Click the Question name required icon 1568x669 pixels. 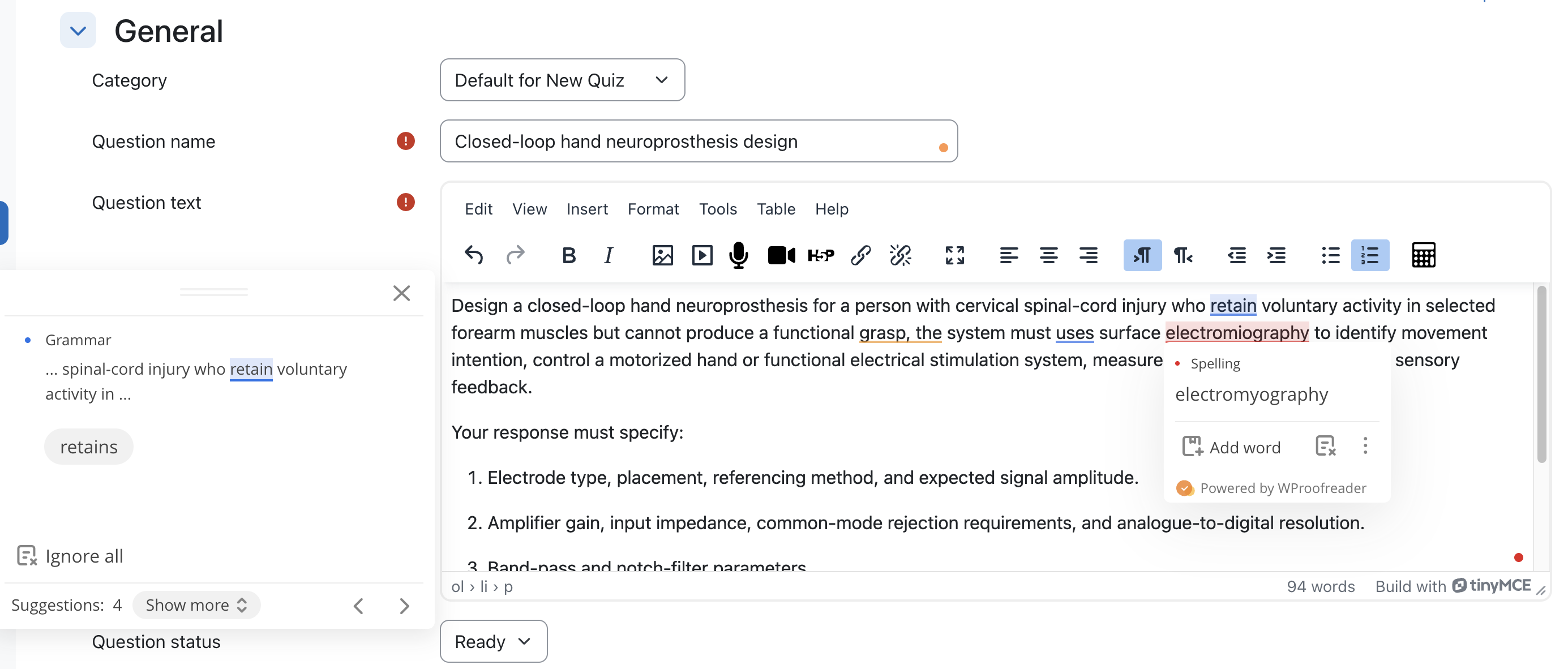[x=405, y=141]
